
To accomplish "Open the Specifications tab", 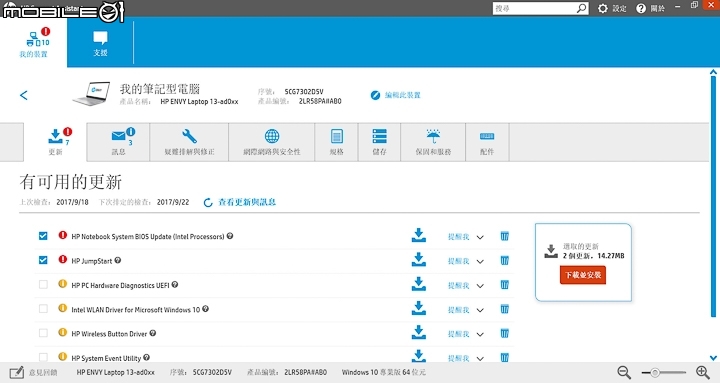I will (337, 142).
